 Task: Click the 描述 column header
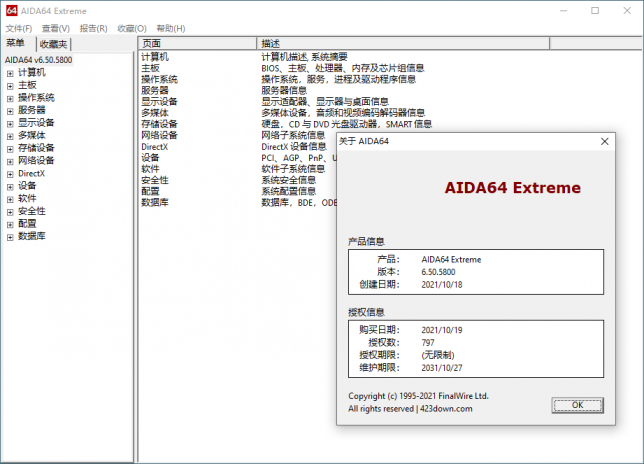pyautogui.click(x=403, y=43)
